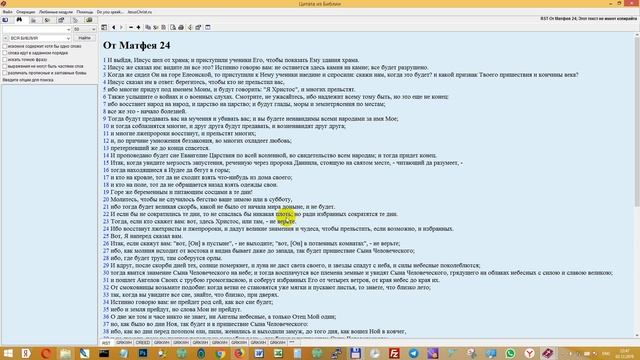Click verse number 14 link

point(106,156)
